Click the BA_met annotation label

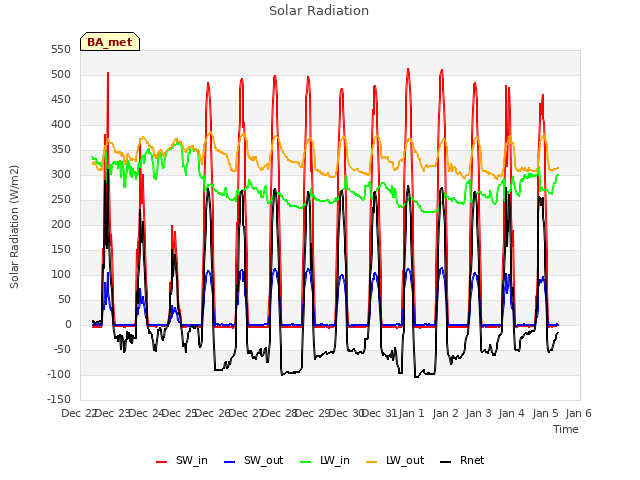click(x=110, y=42)
